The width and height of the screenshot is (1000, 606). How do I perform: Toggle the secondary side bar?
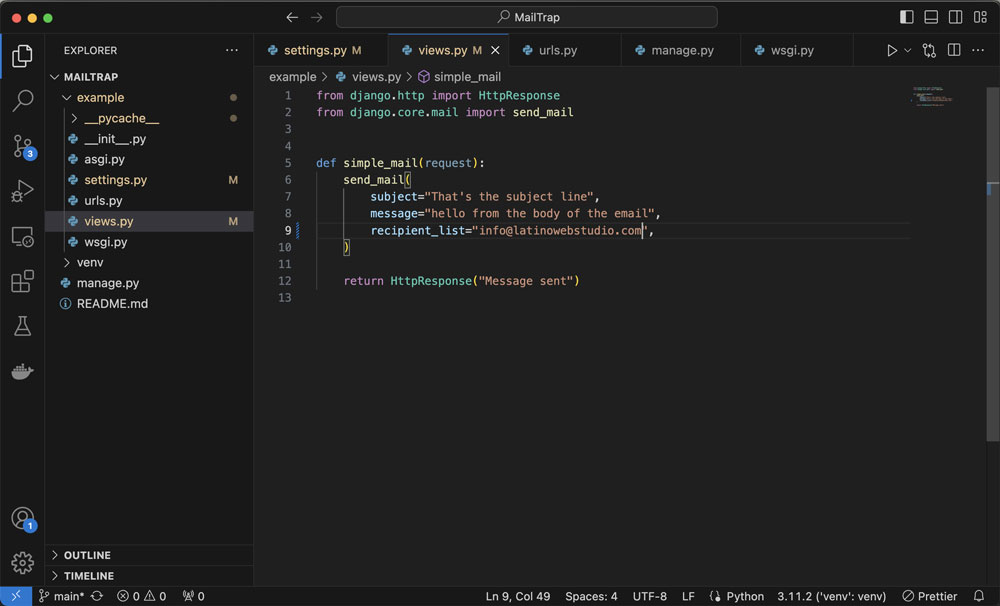coord(955,17)
